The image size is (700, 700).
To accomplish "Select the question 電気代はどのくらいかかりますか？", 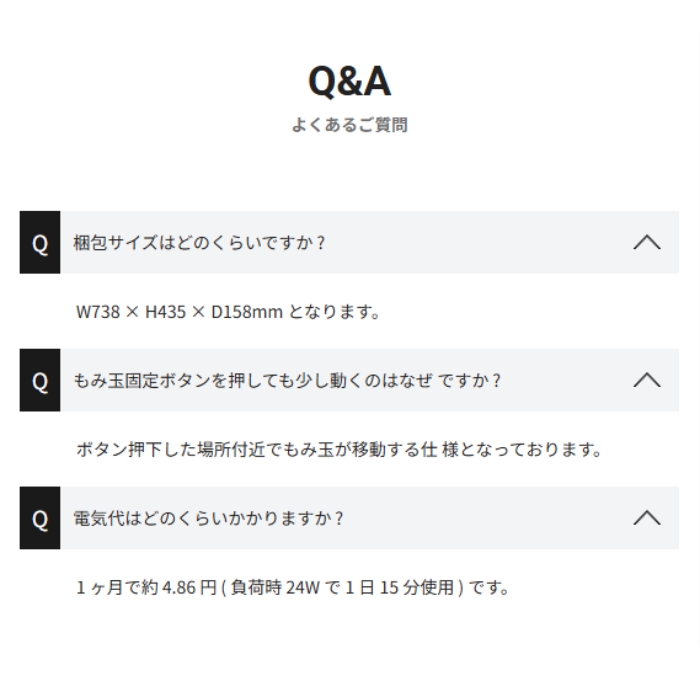I will (208, 519).
